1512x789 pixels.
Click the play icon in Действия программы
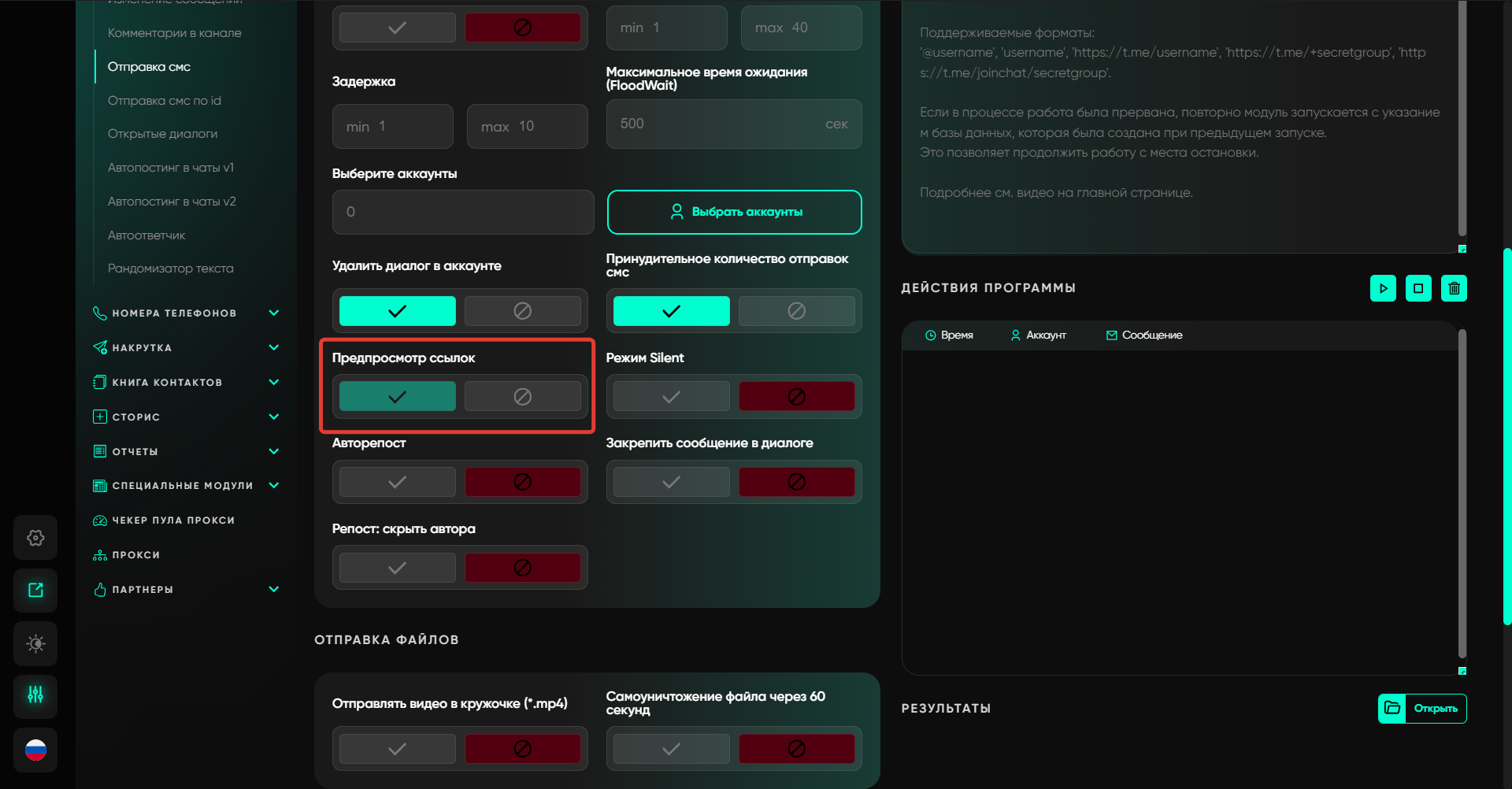[x=1383, y=288]
